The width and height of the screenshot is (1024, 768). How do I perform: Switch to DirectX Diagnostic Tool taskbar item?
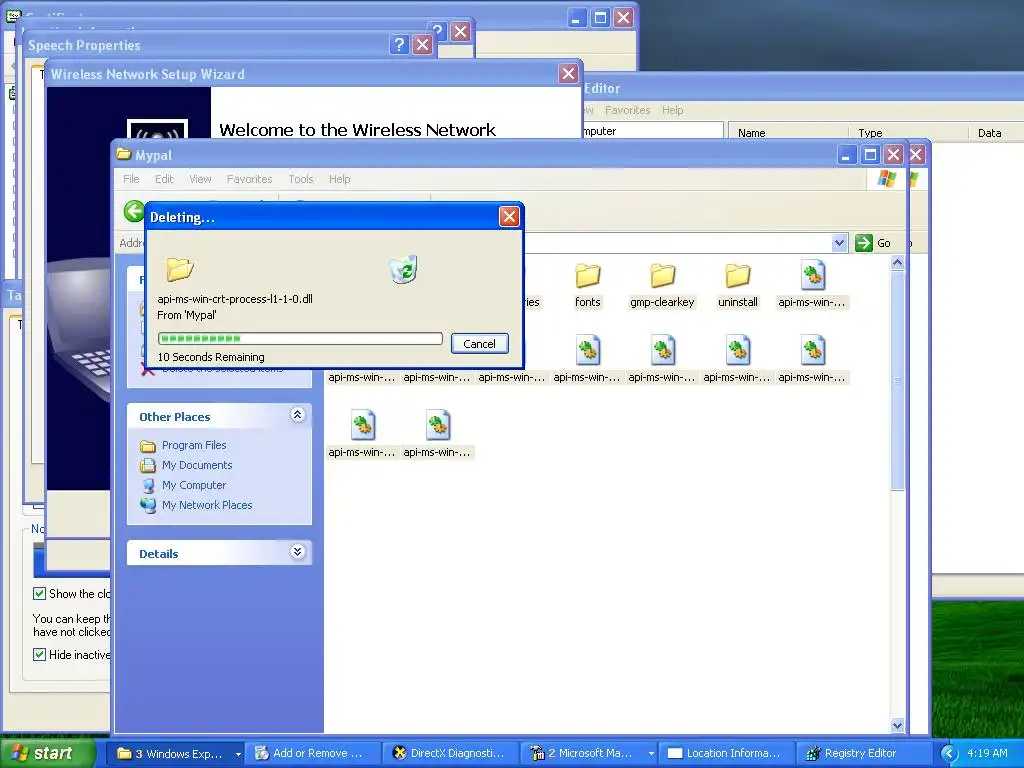point(450,754)
